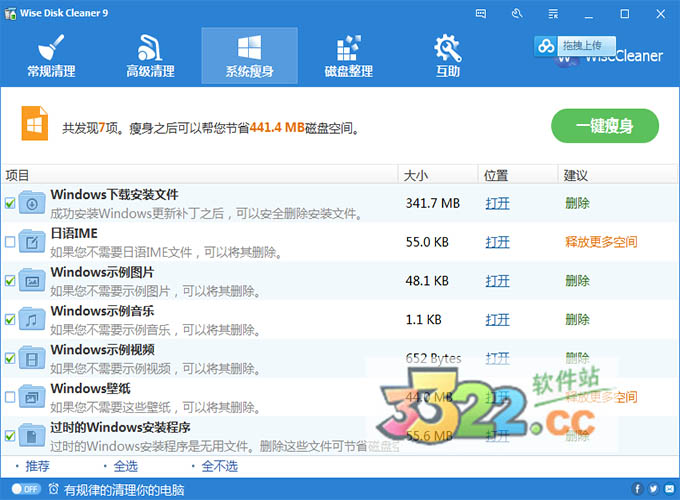Click the alarm clock schedule icon

tap(53, 489)
